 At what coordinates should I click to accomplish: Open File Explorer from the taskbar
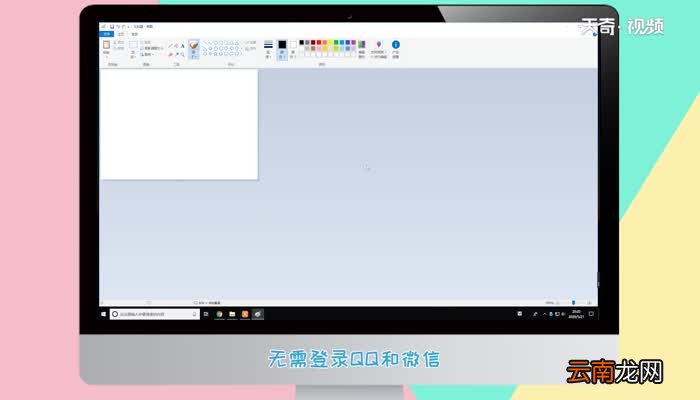(x=232, y=314)
